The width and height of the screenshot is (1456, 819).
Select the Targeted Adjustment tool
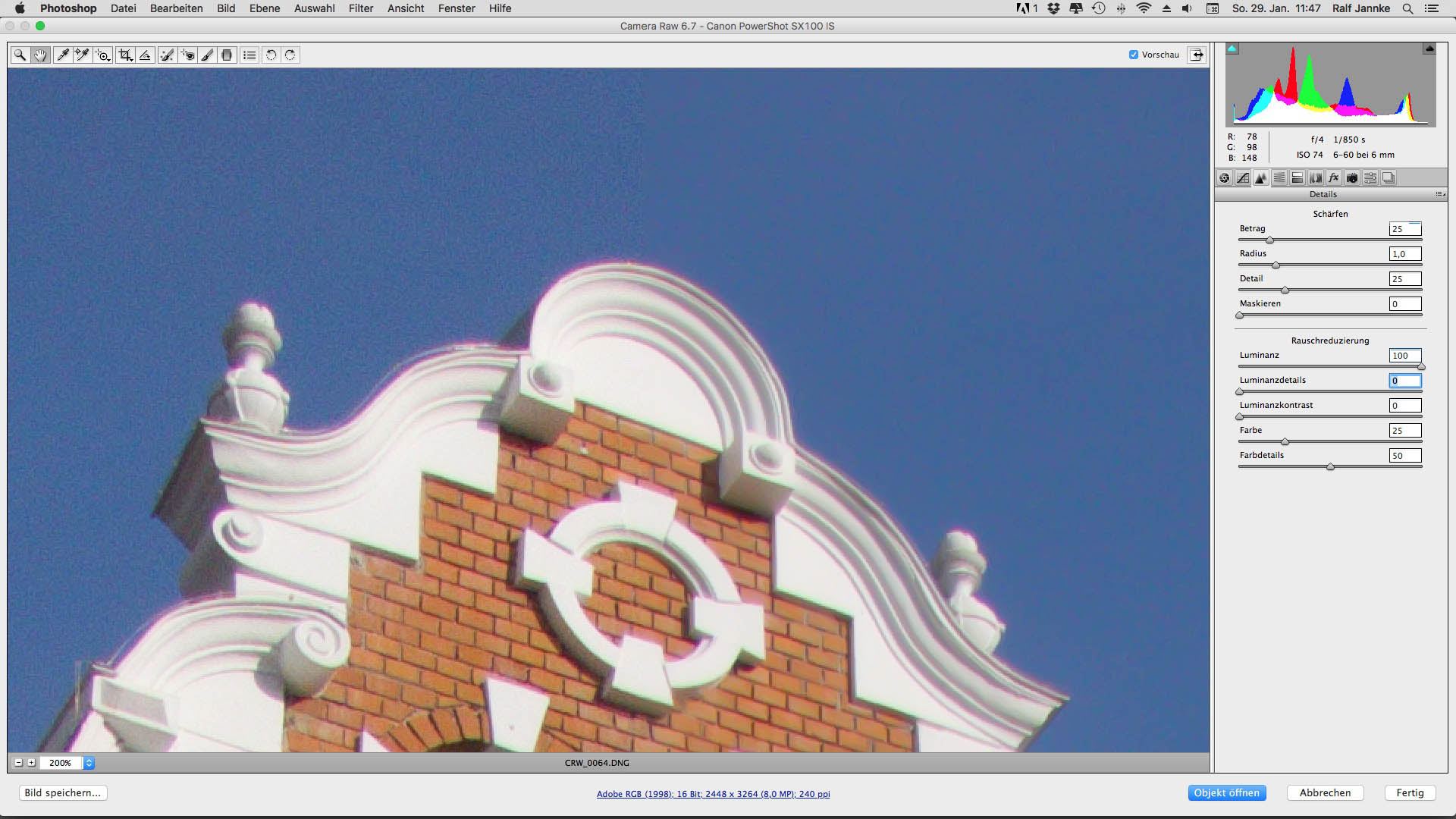point(102,55)
